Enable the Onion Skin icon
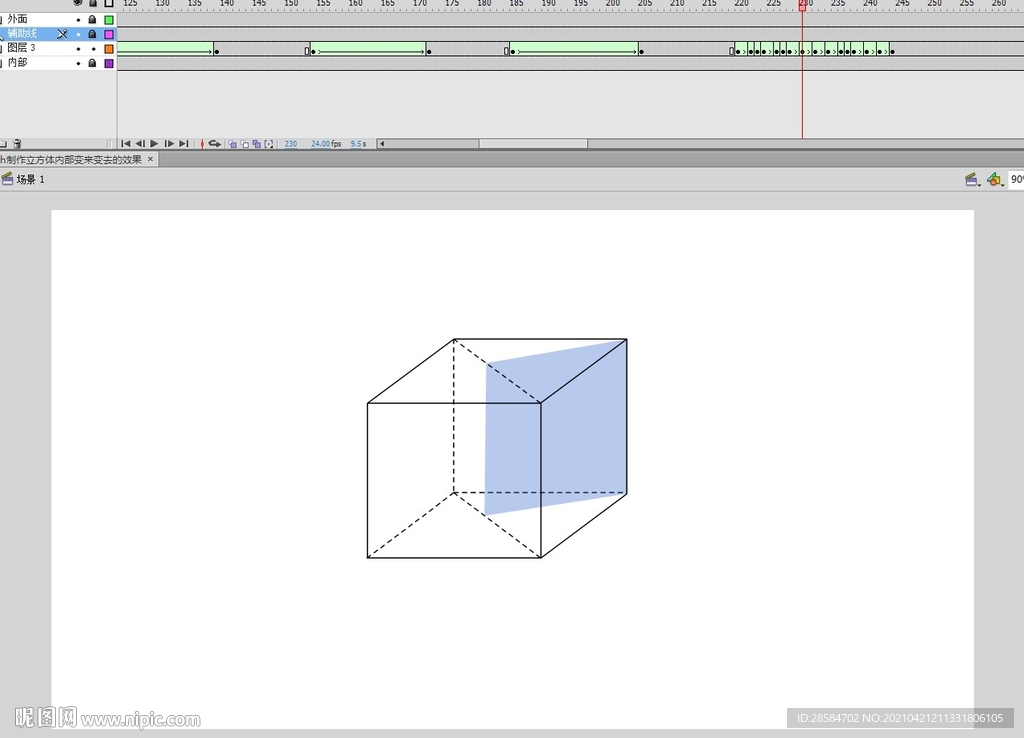 [x=233, y=144]
